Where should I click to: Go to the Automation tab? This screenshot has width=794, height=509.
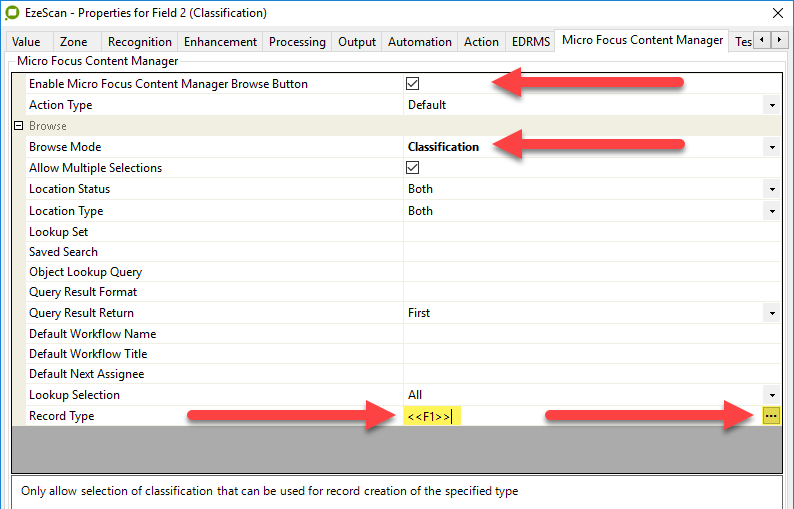[419, 42]
